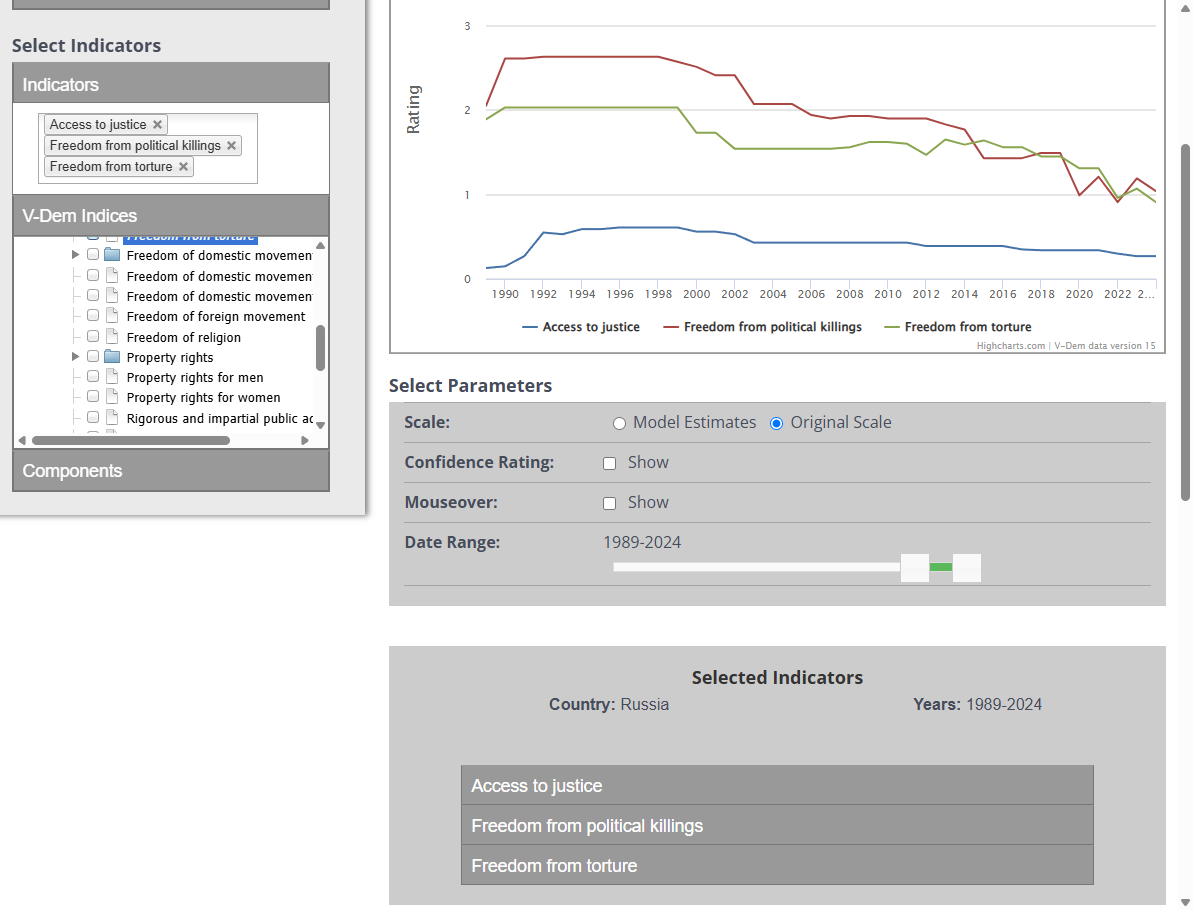Screen dimensions: 1193x910
Task: Remove the Access to justice tag
Action: pos(157,125)
